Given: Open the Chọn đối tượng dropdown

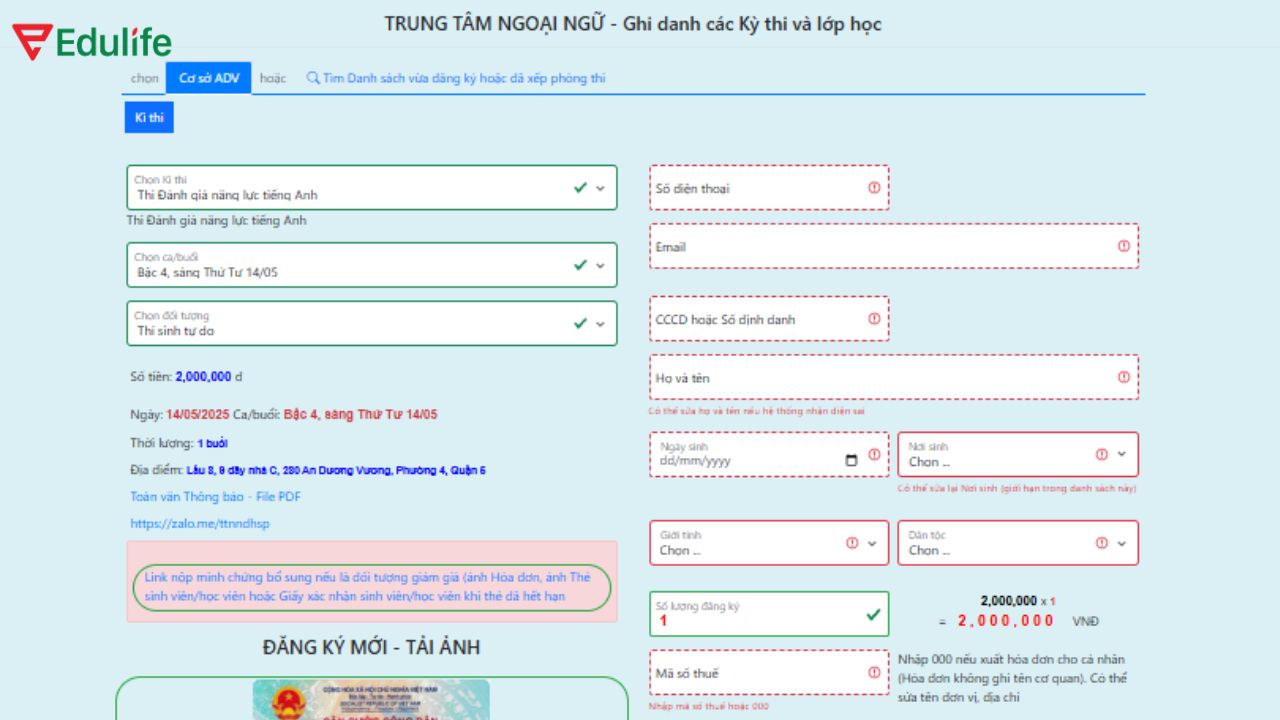Looking at the screenshot, I should 599,323.
